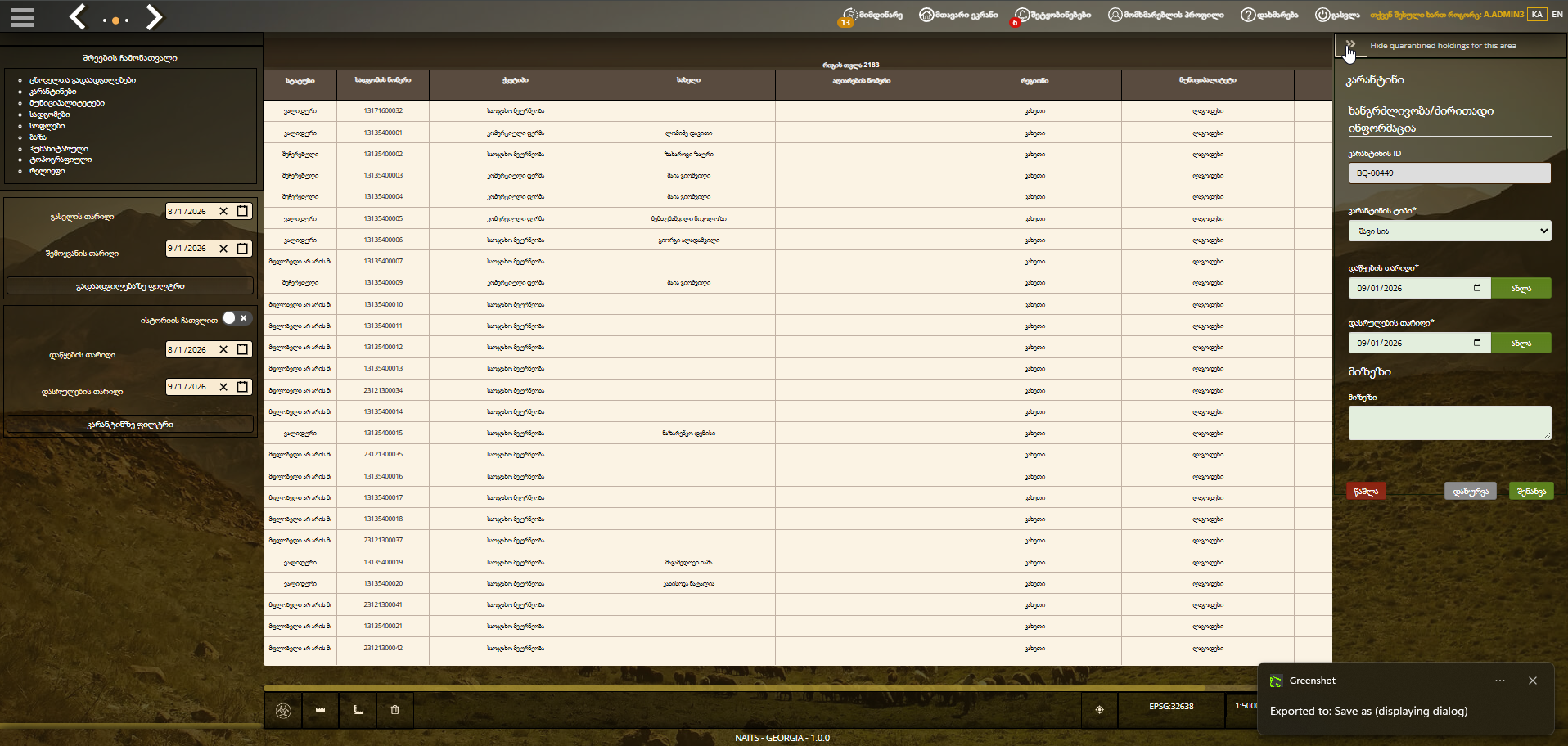Click the Logout menu item

(1337, 15)
